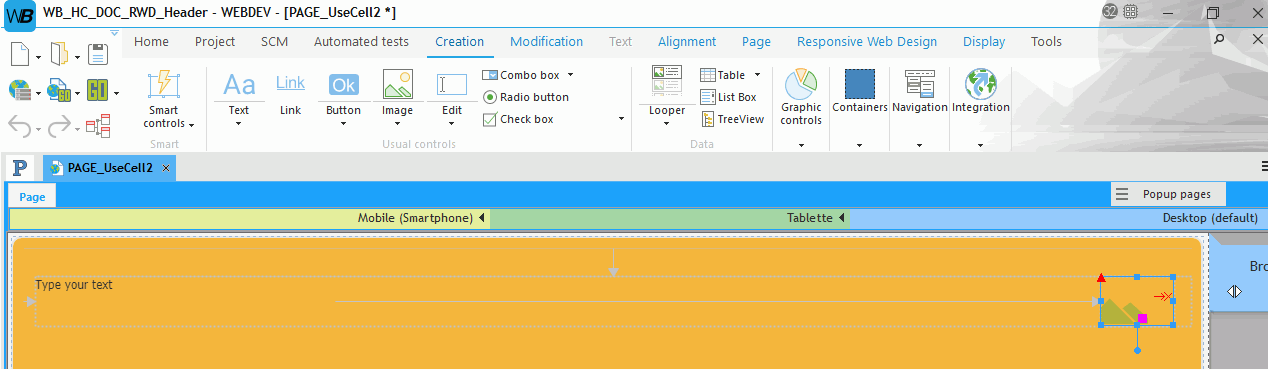The image size is (1268, 370).
Task: Click the green GO run icon
Action: pos(97,90)
